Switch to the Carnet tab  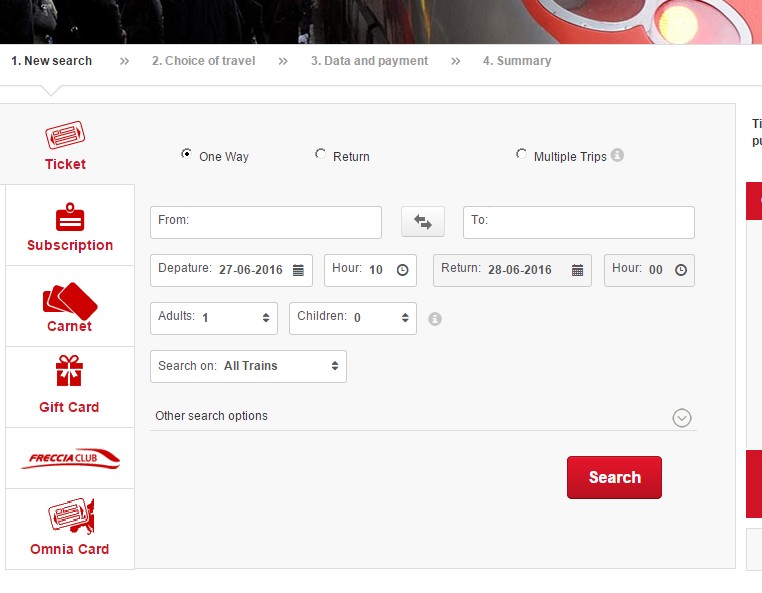pyautogui.click(x=70, y=308)
